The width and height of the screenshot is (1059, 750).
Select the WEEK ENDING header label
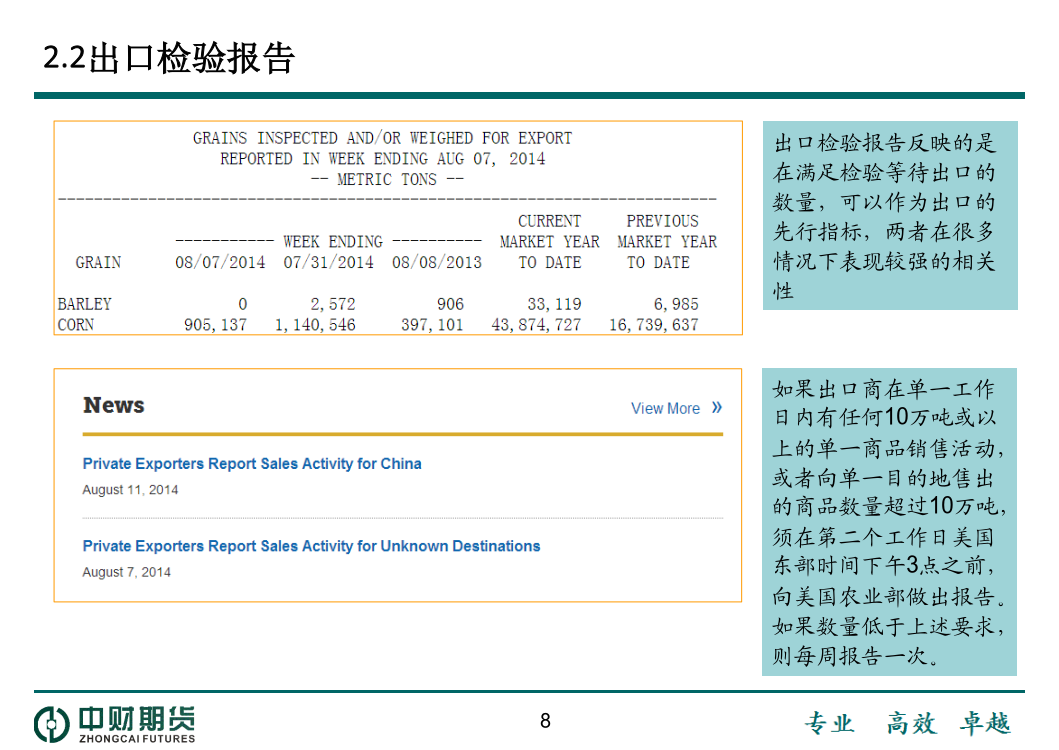[x=333, y=242]
